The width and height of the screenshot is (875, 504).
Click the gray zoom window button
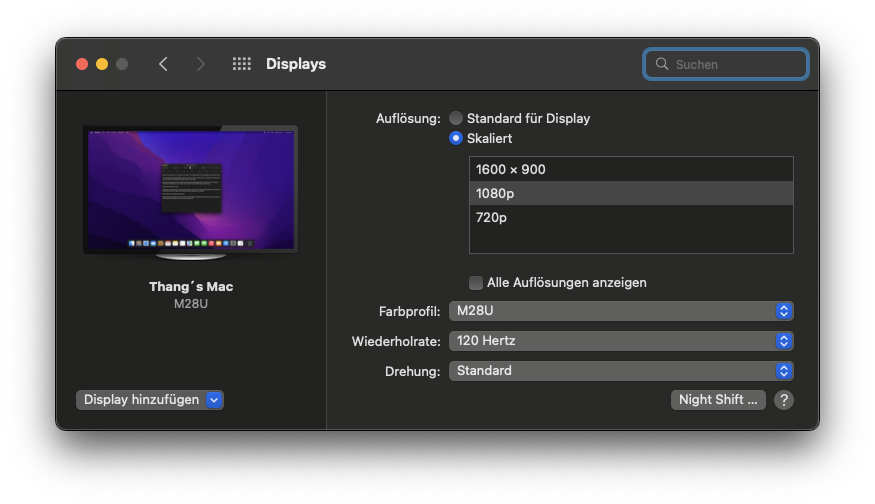(122, 64)
